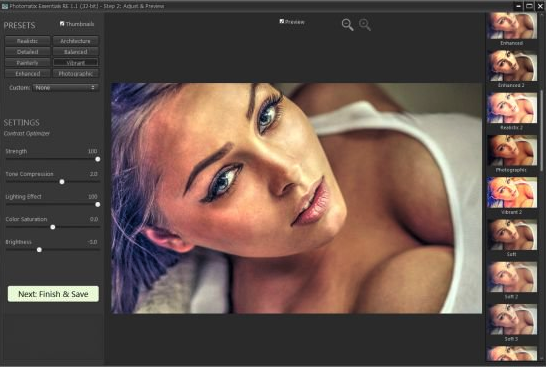The height and width of the screenshot is (367, 546).
Task: Apply the Realistic preset
Action: (28, 41)
